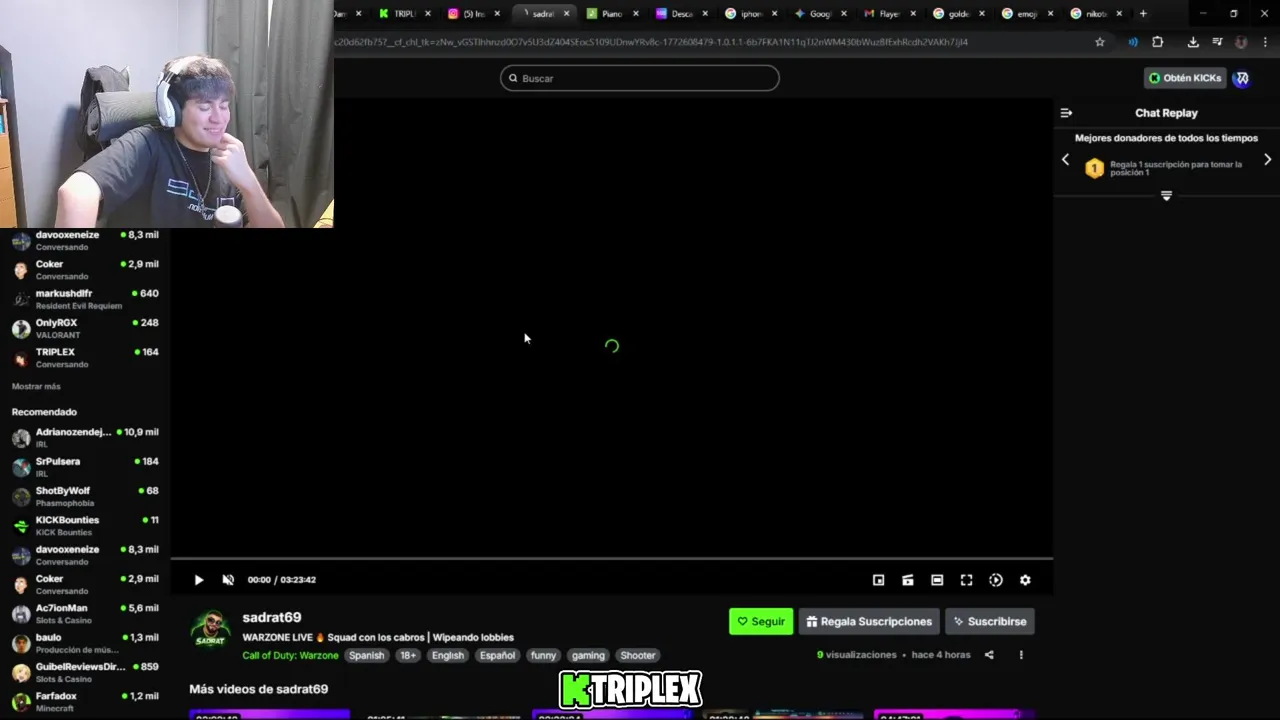Select the Spanish tag
The width and height of the screenshot is (1280, 720).
pyautogui.click(x=366, y=656)
